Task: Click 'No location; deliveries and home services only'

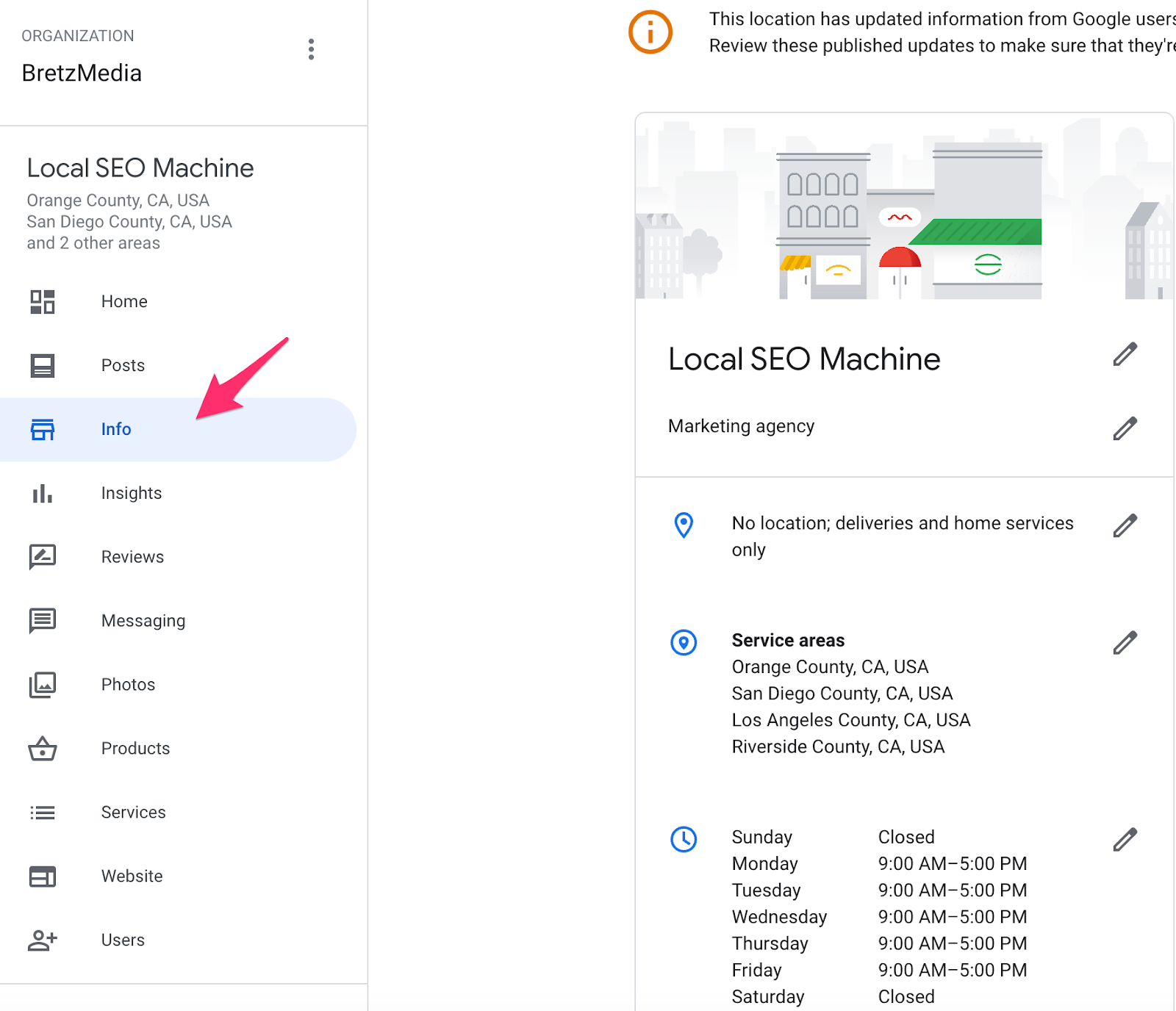Action: [903, 536]
